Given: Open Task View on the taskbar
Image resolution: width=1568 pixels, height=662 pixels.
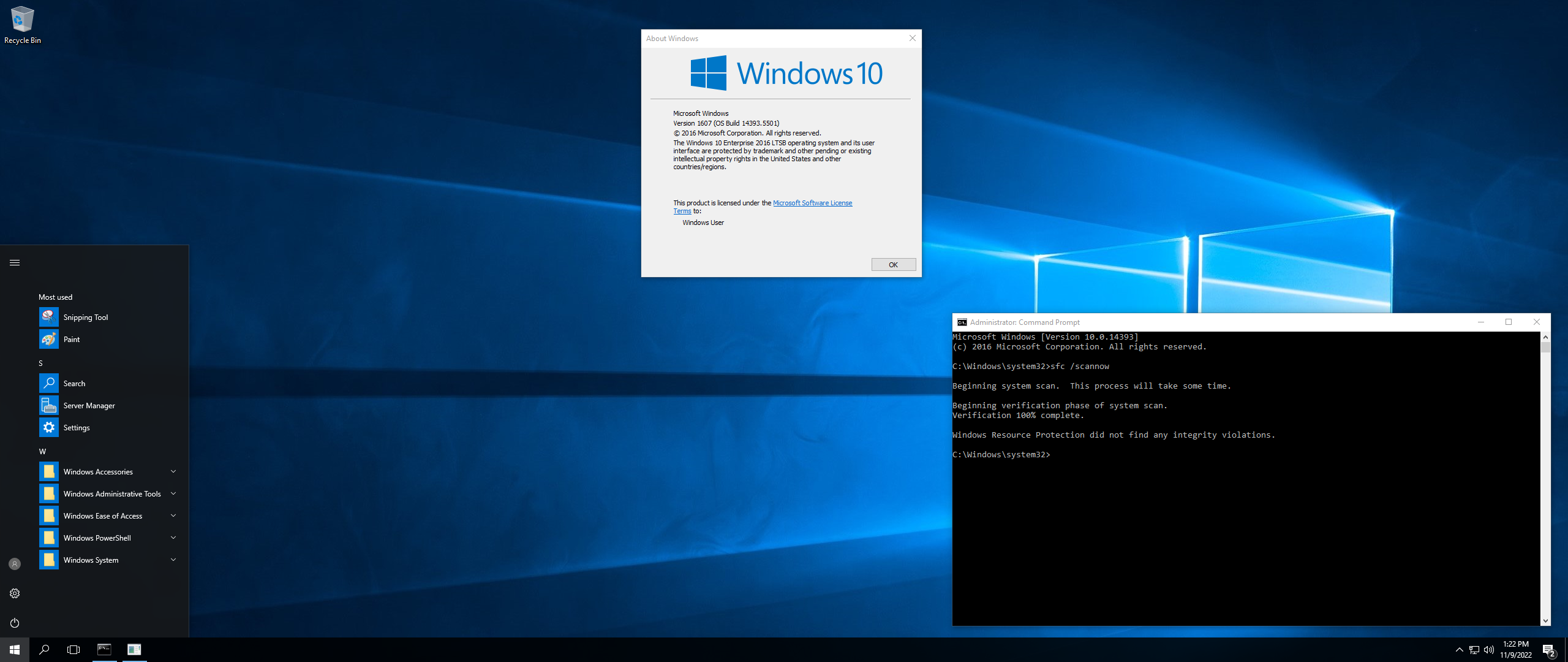Looking at the screenshot, I should point(73,650).
